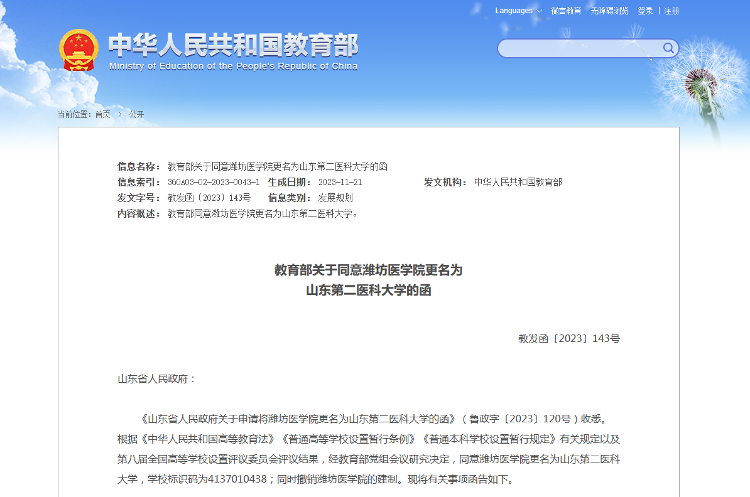
Task: Click 《普通高等学校设置暂行条例》 in the body
Action: pos(348,439)
